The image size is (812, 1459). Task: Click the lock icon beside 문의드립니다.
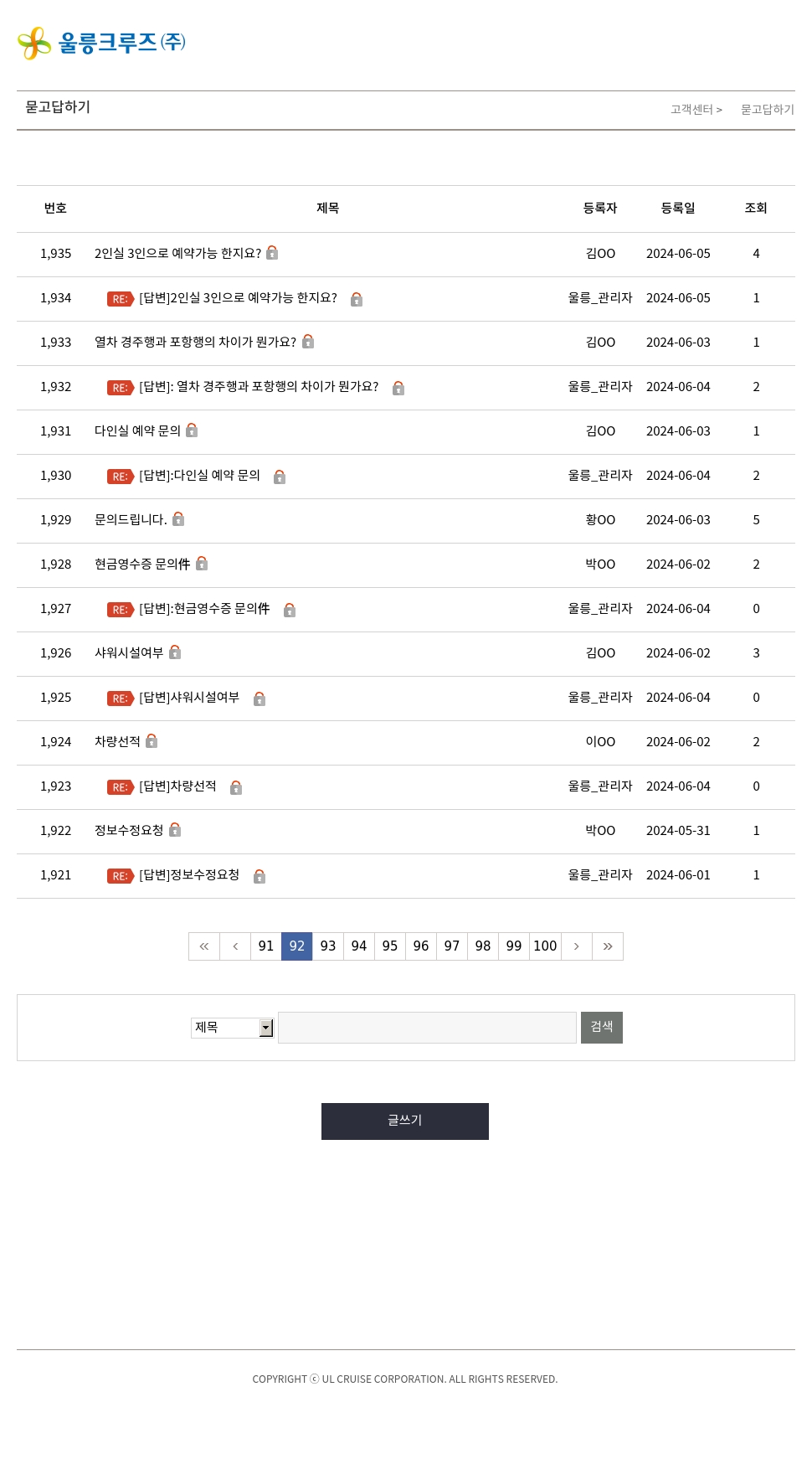tap(178, 519)
